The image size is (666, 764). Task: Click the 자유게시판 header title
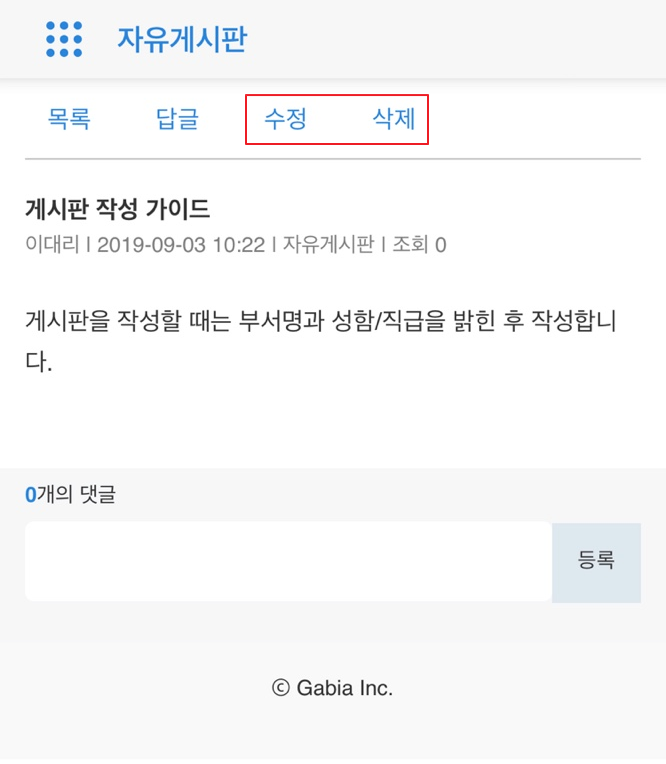pos(182,39)
